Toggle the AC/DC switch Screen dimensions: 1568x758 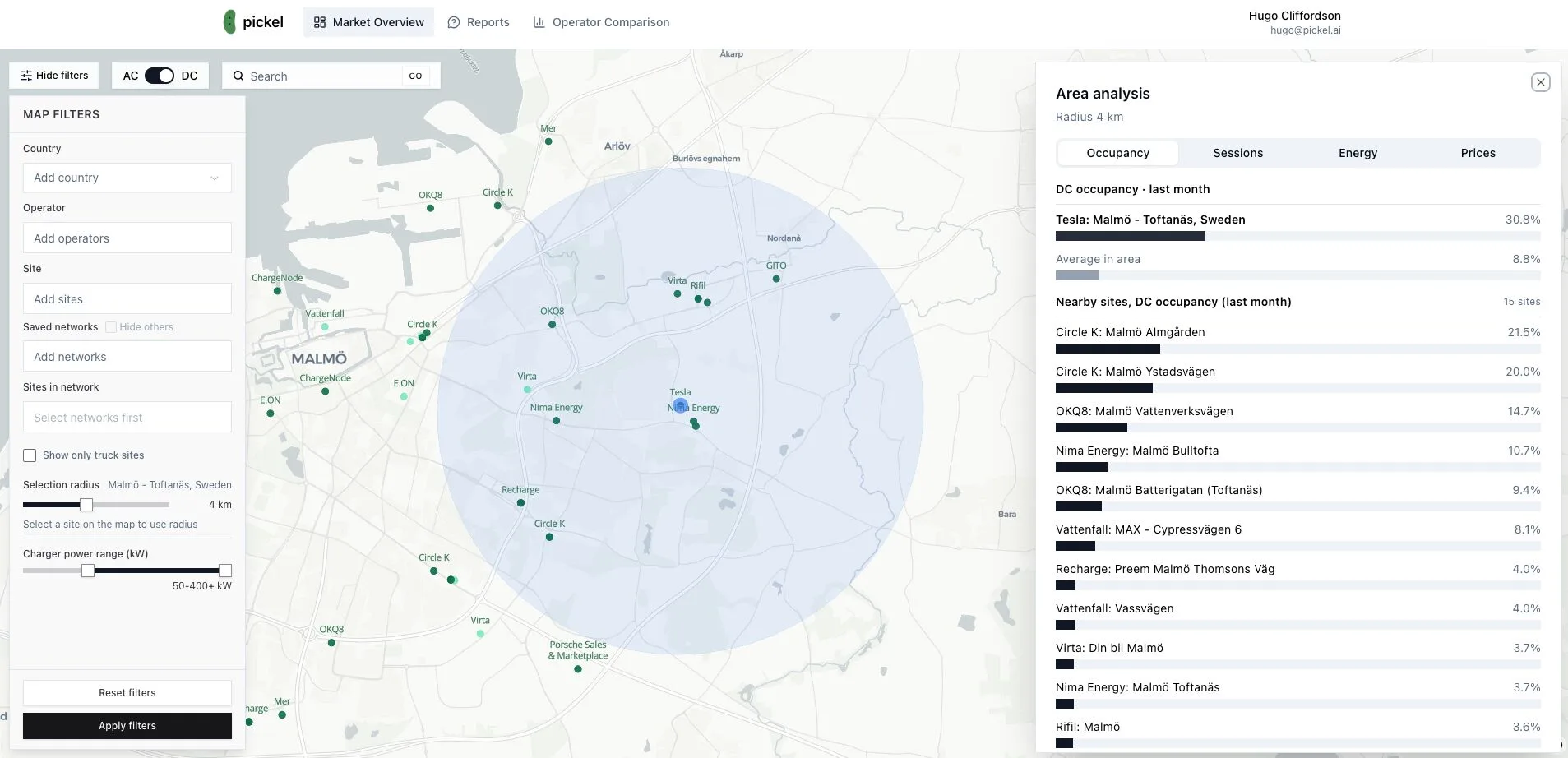(x=160, y=76)
